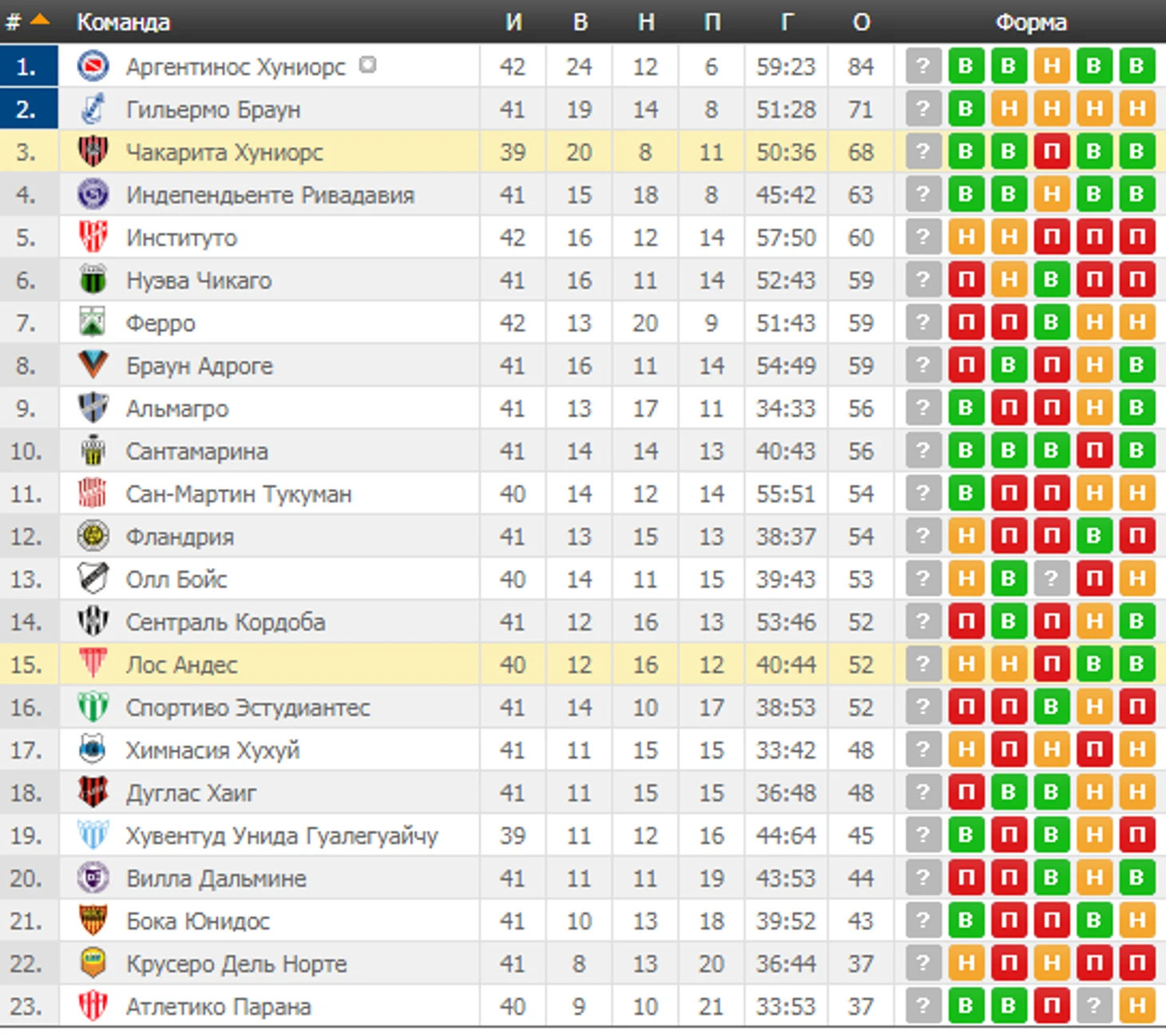Viewport: 1166px width, 1036px height.
Task: Click the Команда column header
Action: [123, 22]
